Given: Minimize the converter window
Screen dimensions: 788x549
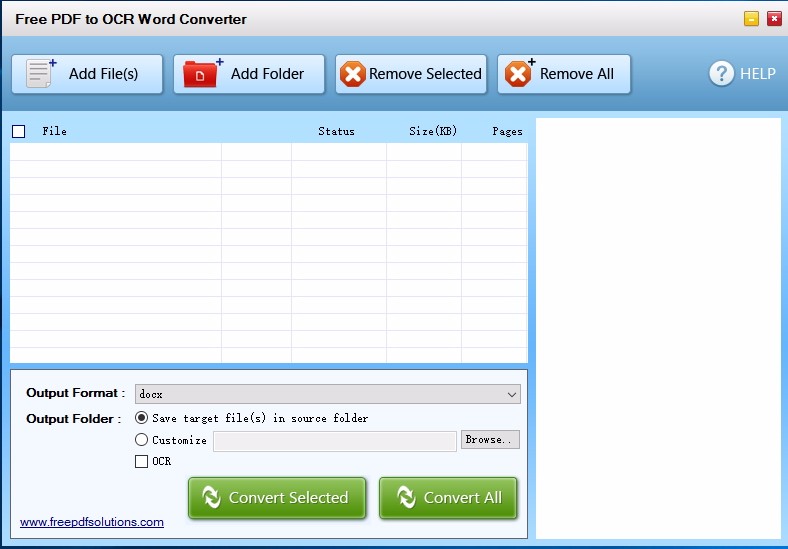Looking at the screenshot, I should click(x=751, y=19).
